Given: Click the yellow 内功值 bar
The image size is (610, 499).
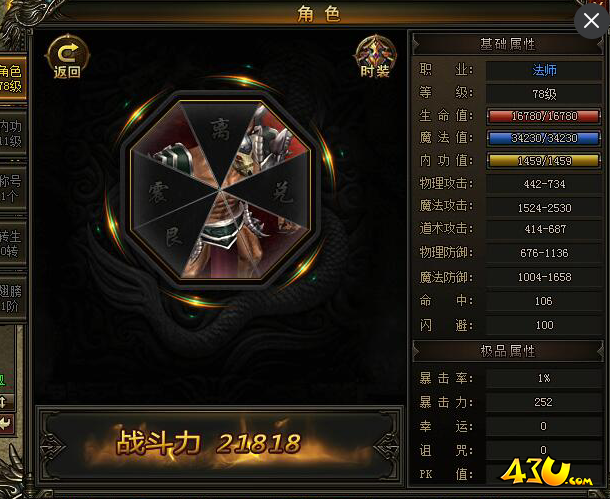Looking at the screenshot, I should (x=544, y=161).
